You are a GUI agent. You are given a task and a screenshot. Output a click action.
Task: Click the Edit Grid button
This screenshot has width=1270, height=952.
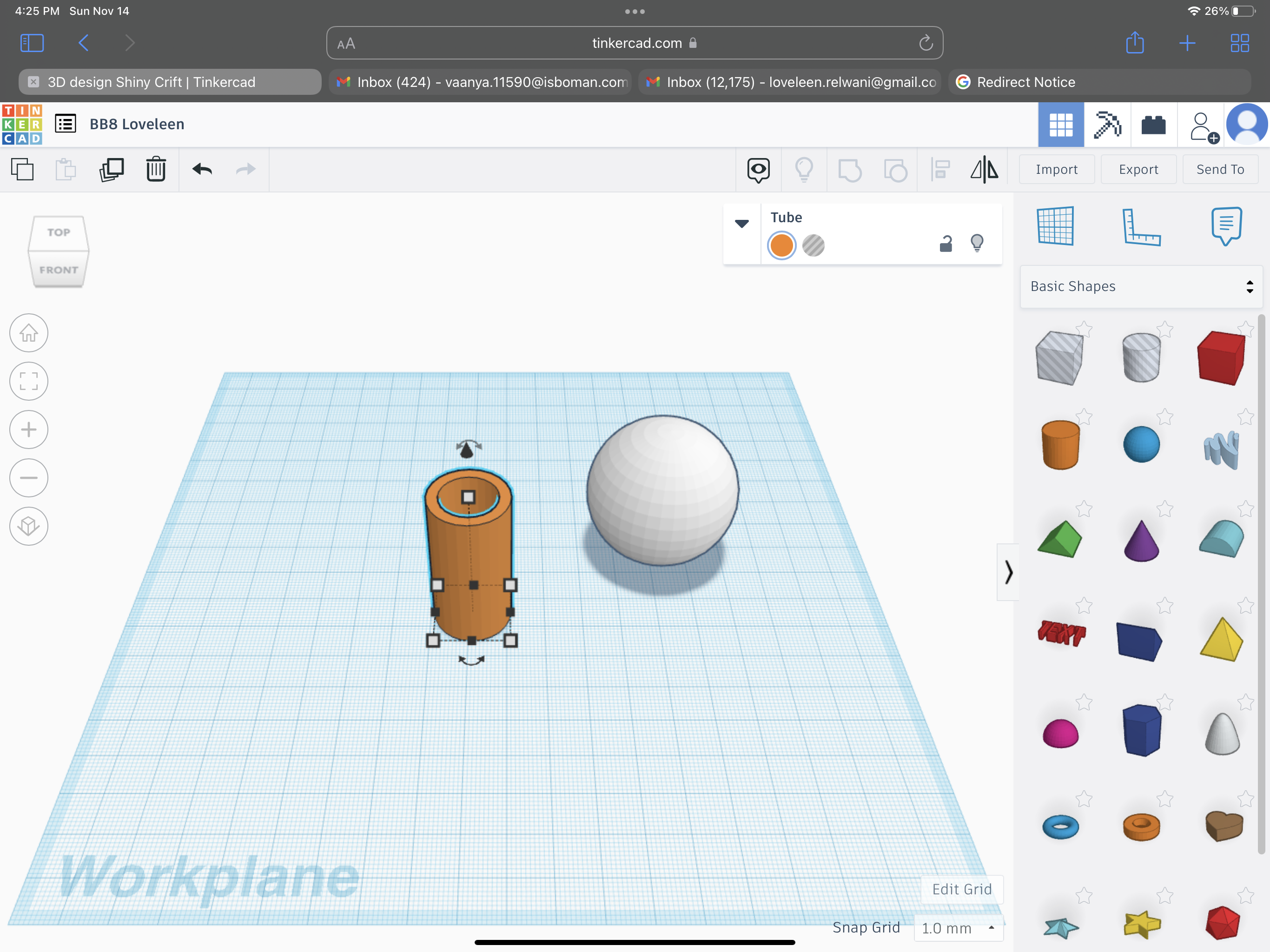tap(962, 889)
